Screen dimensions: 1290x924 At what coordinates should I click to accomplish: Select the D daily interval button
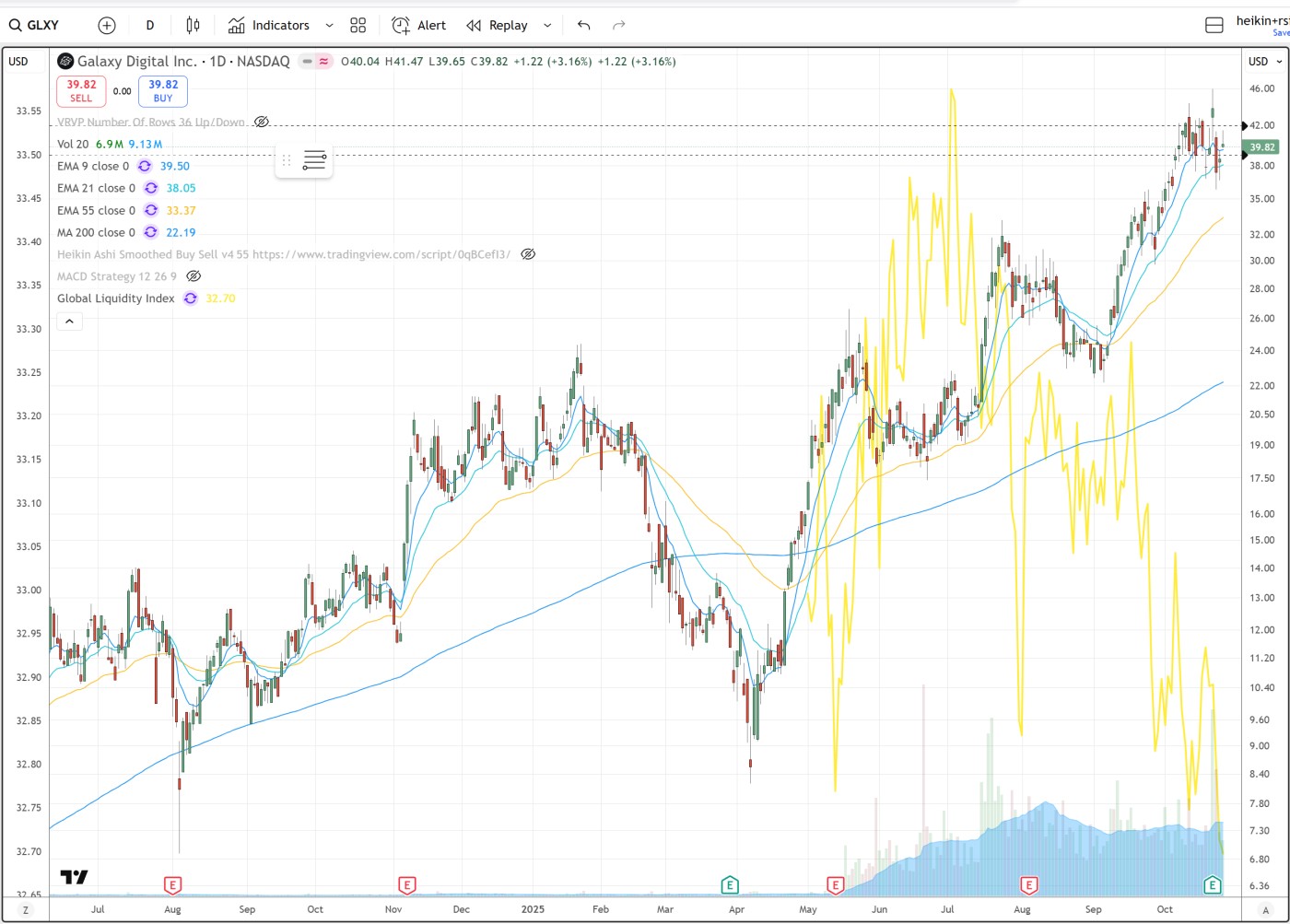150,25
